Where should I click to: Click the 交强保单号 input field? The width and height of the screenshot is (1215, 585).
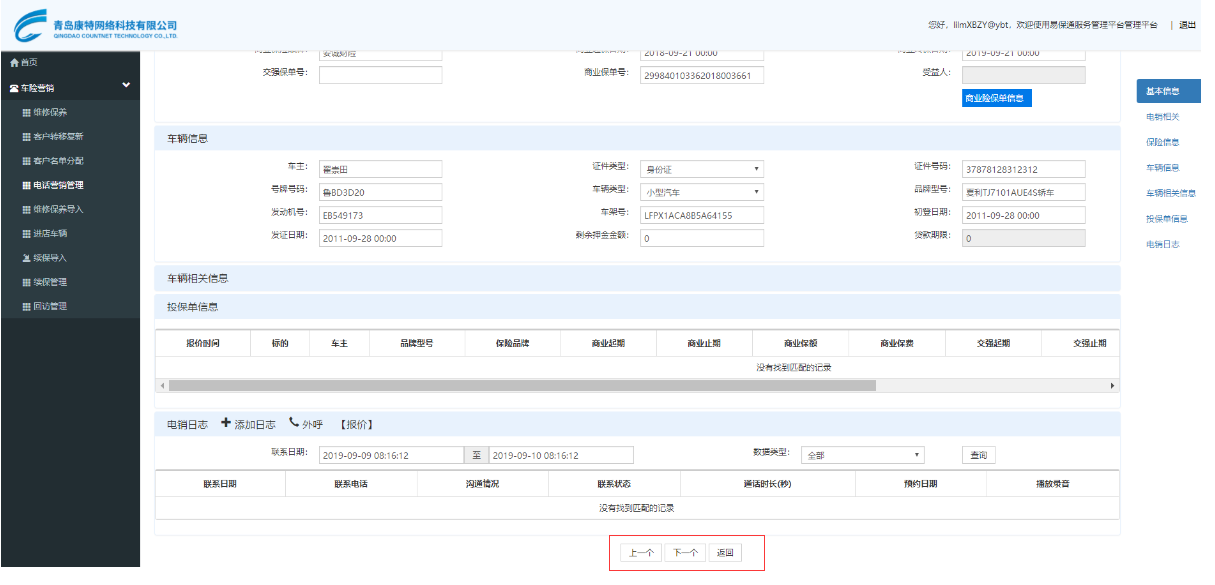pyautogui.click(x=380, y=75)
